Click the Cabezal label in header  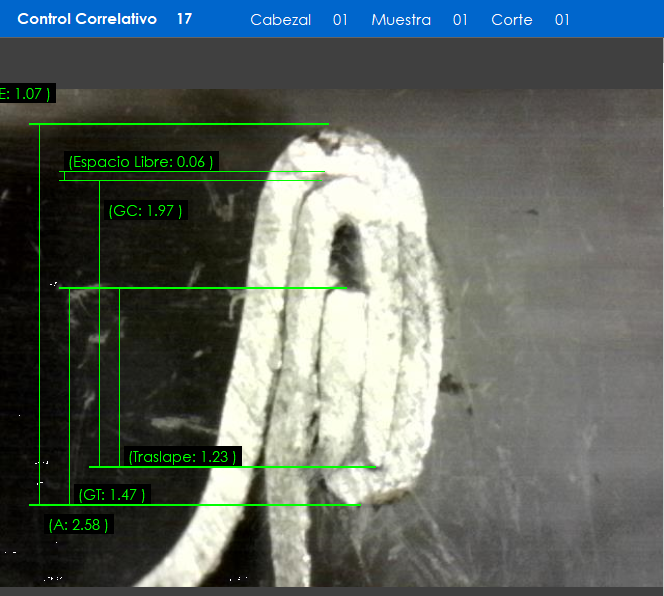280,20
